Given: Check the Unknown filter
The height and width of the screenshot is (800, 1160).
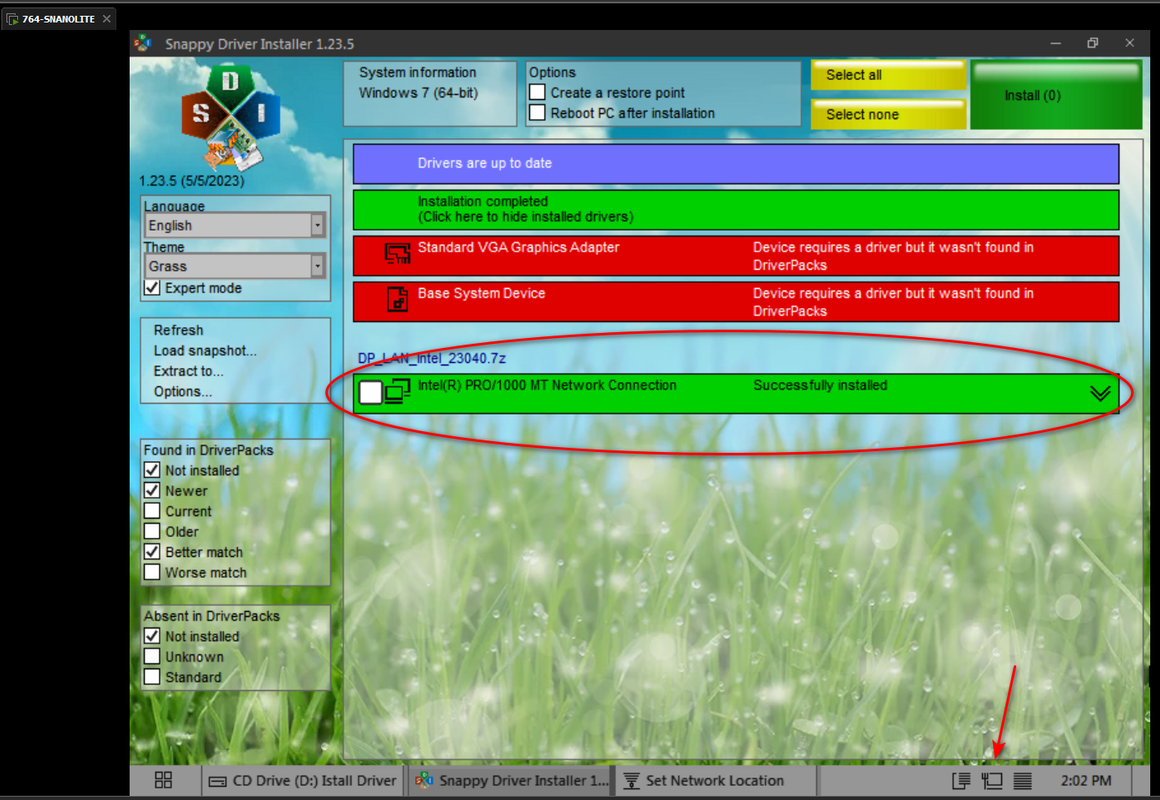Looking at the screenshot, I should [152, 656].
